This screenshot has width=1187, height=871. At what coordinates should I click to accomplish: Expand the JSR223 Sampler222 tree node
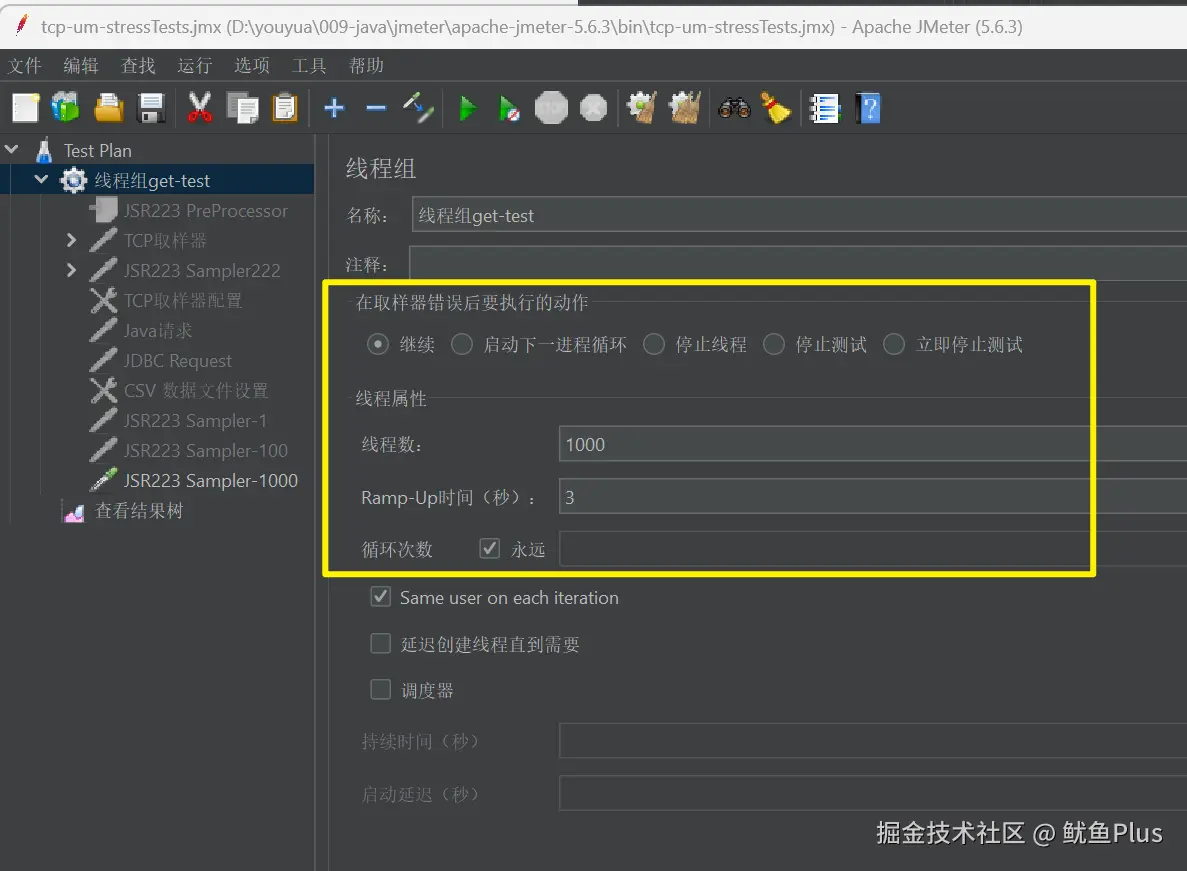(x=71, y=269)
